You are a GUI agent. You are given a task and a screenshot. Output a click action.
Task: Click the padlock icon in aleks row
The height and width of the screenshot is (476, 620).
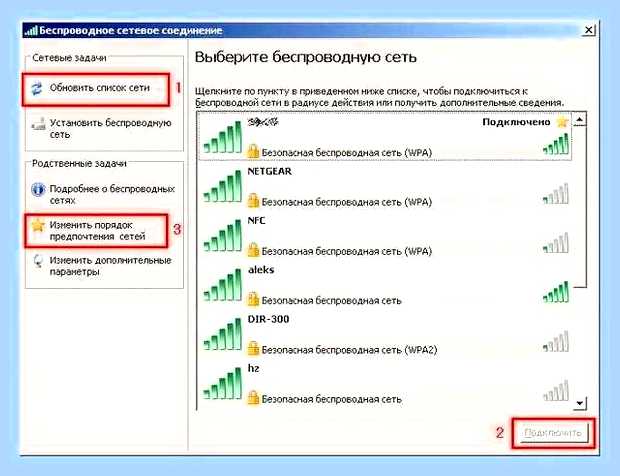253,299
